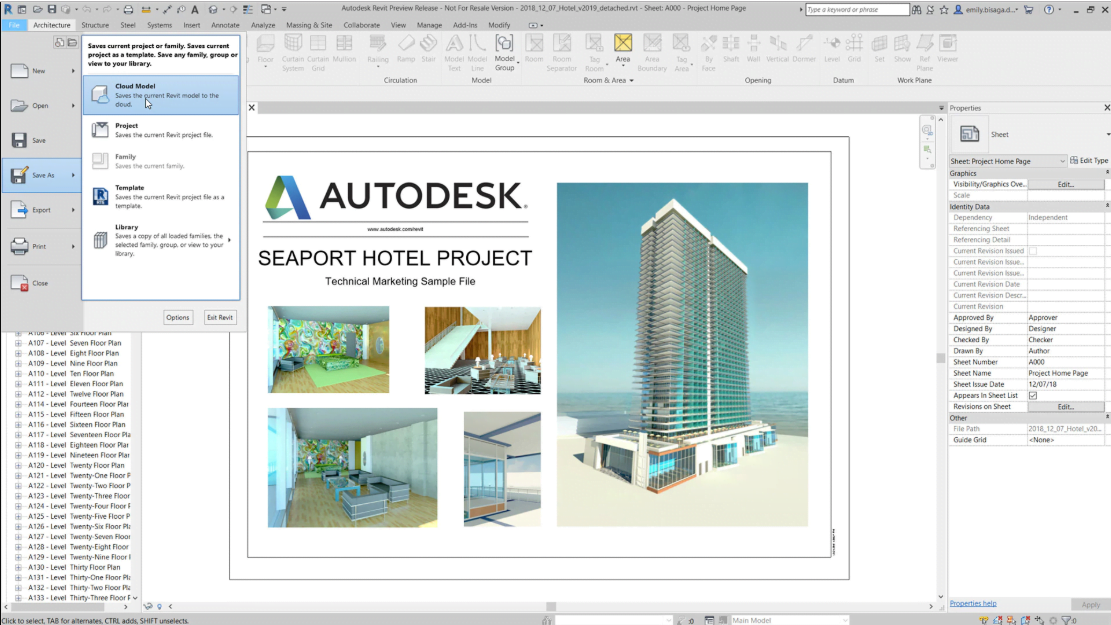Switch to the Structure ribbon tab
The height and width of the screenshot is (625, 1111).
[x=95, y=25]
